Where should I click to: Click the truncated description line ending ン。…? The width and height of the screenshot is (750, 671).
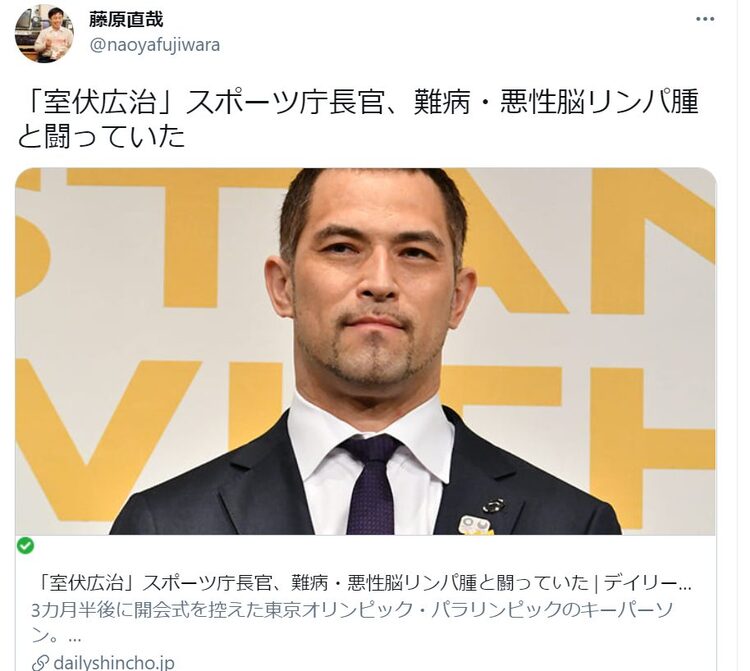tap(56, 636)
